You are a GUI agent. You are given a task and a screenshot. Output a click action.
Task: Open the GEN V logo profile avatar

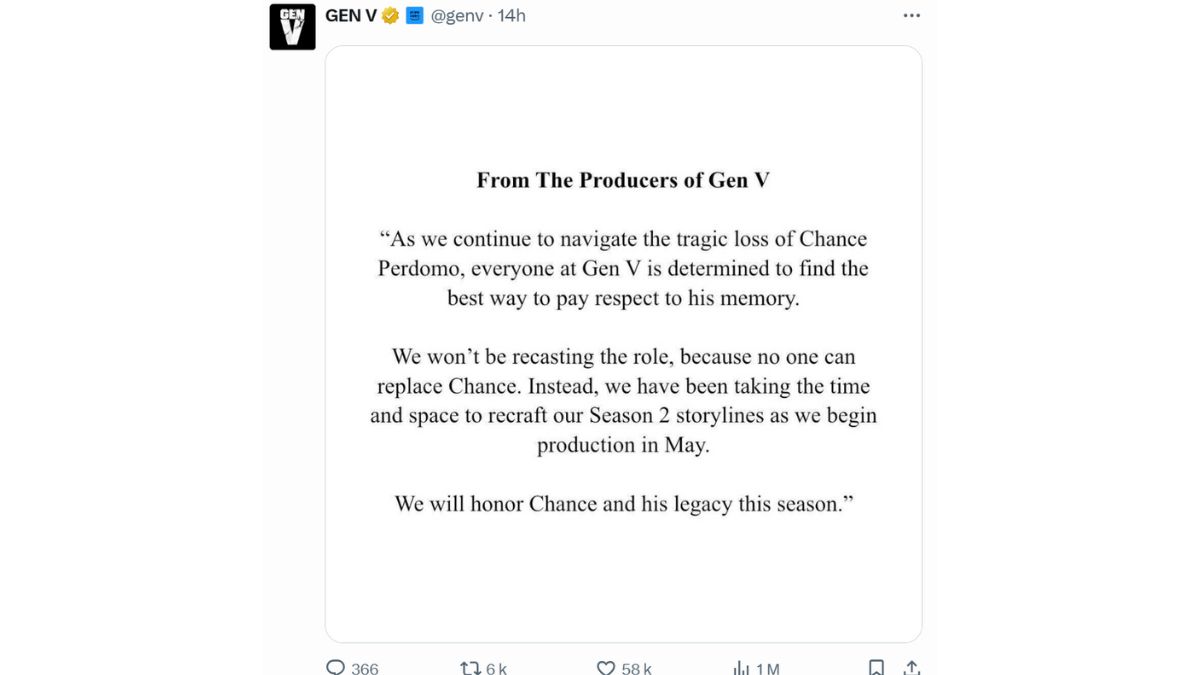coord(291,26)
